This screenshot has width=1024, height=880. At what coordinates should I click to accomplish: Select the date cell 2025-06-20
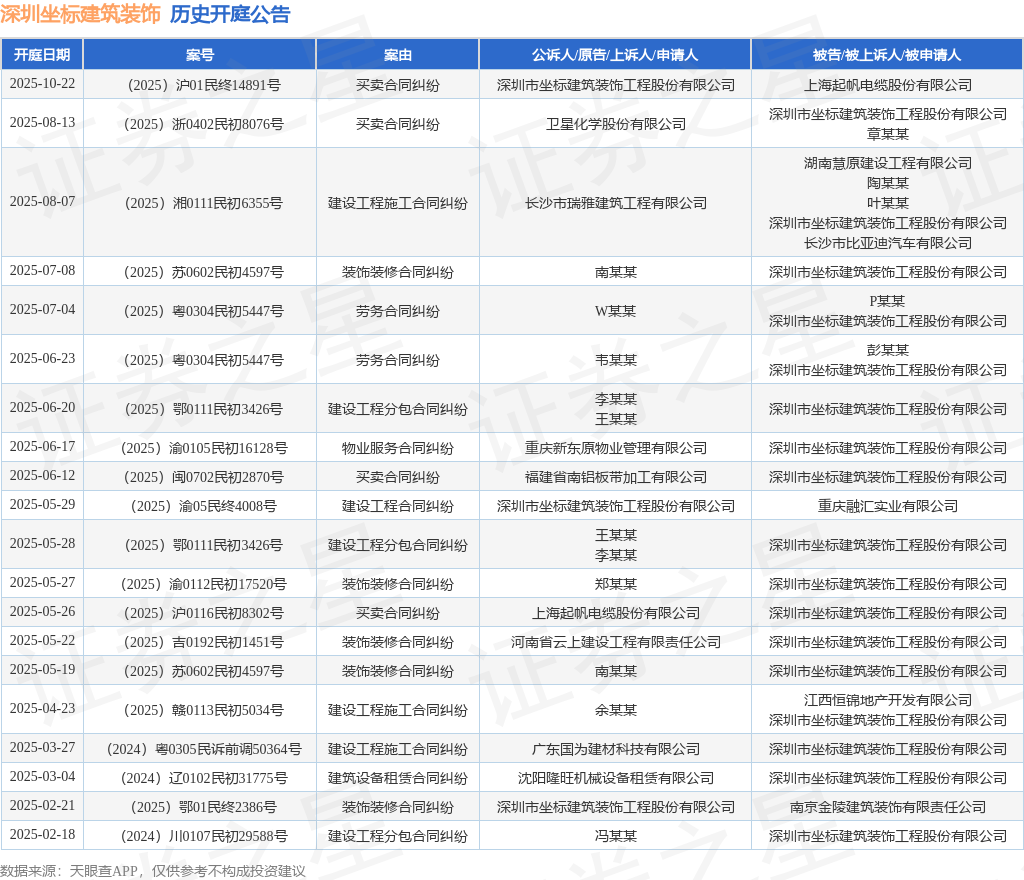(42, 407)
